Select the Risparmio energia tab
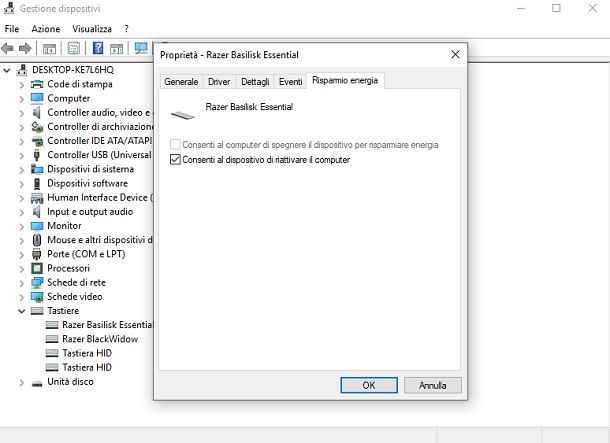Screen dimensions: 610x443 click(345, 81)
